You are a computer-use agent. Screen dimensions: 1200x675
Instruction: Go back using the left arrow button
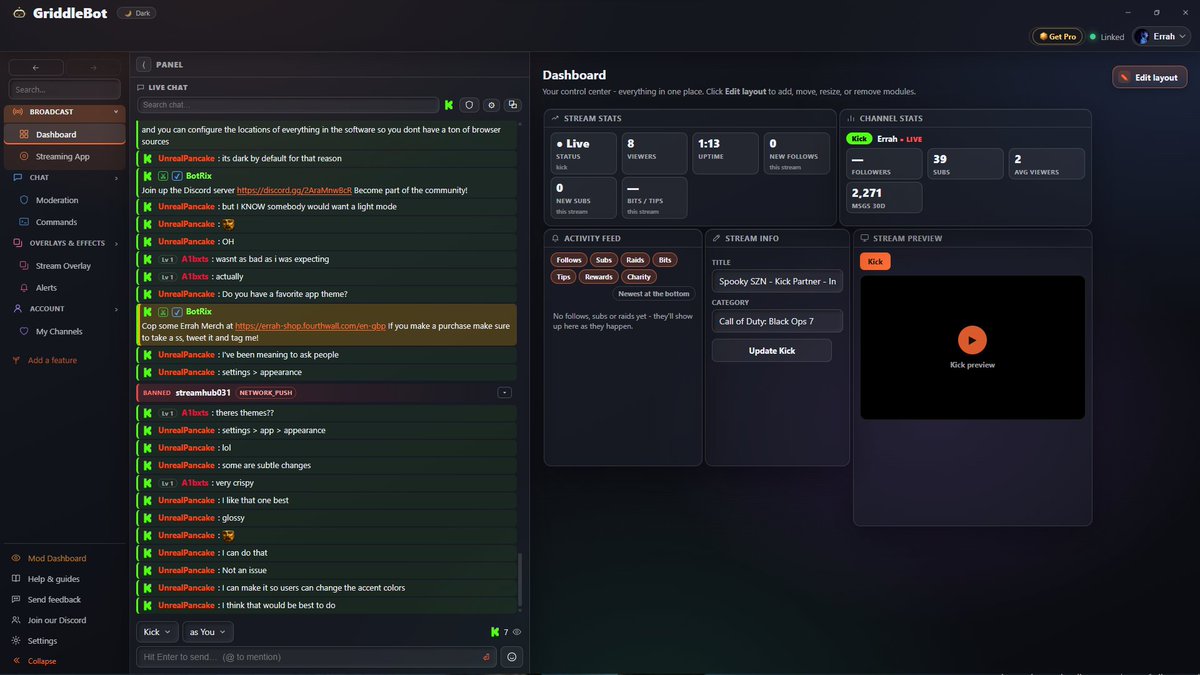[x=36, y=67]
